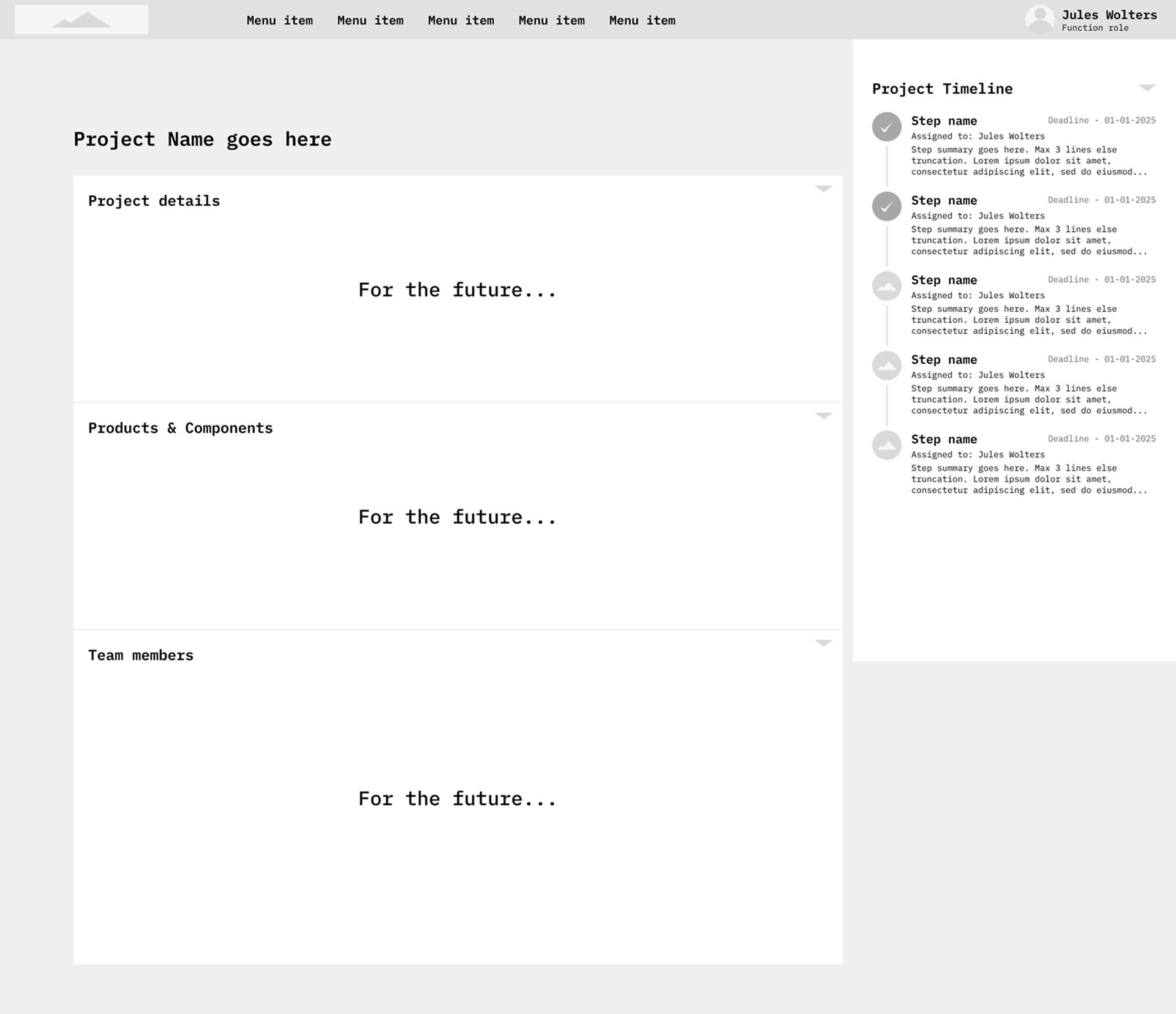Select the third timeline step's placeholder icon
The height and width of the screenshot is (1014, 1176).
tap(886, 286)
